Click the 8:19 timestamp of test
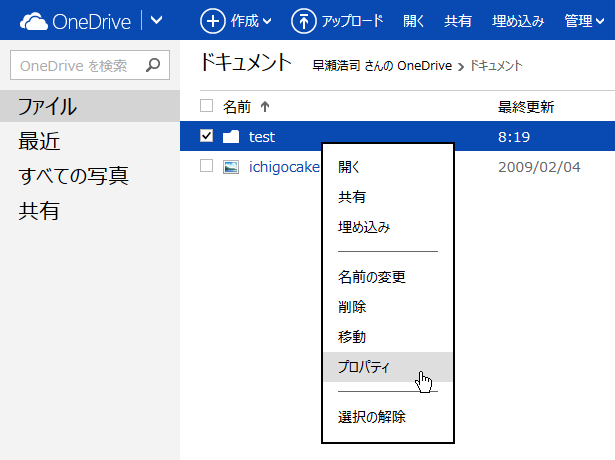 pyautogui.click(x=514, y=137)
